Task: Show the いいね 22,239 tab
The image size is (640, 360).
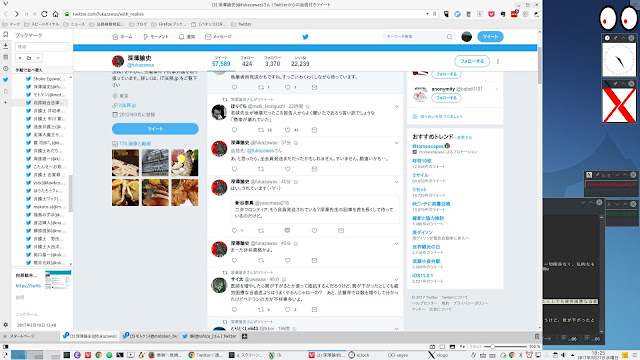Action: click(300, 61)
